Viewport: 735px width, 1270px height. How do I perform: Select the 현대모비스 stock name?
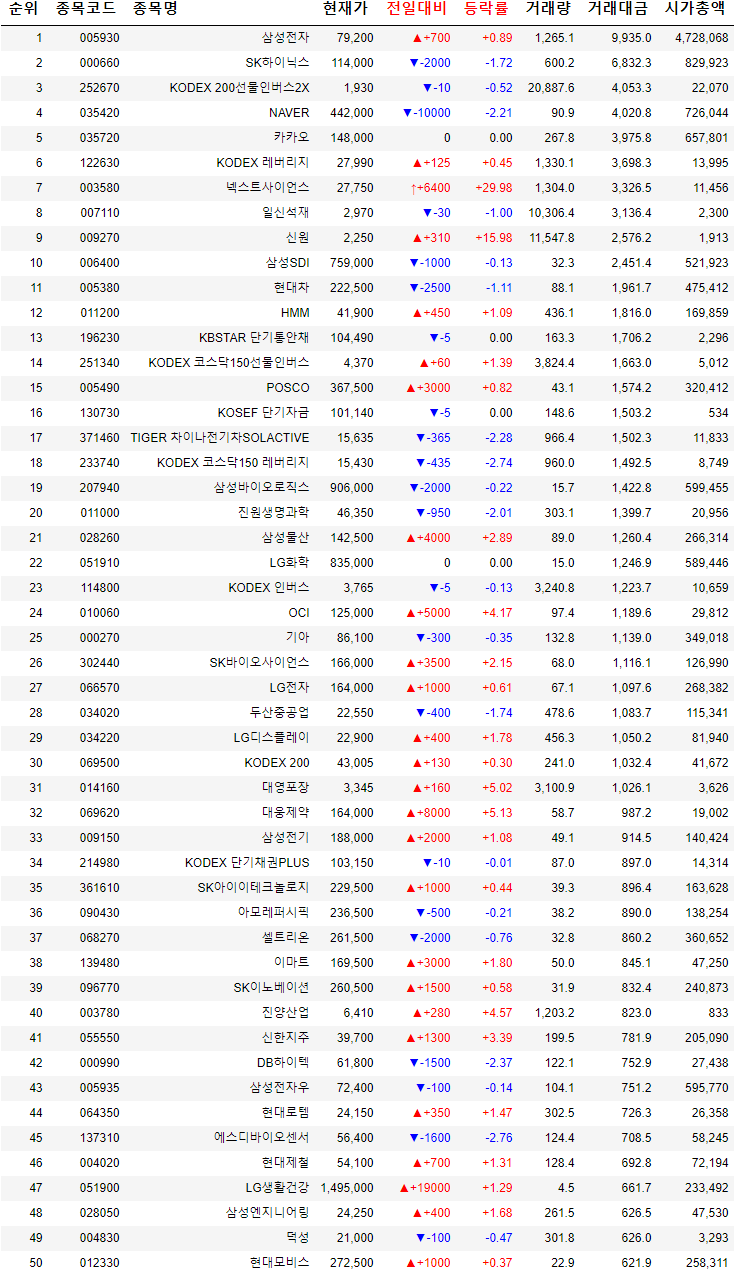pos(280,1263)
